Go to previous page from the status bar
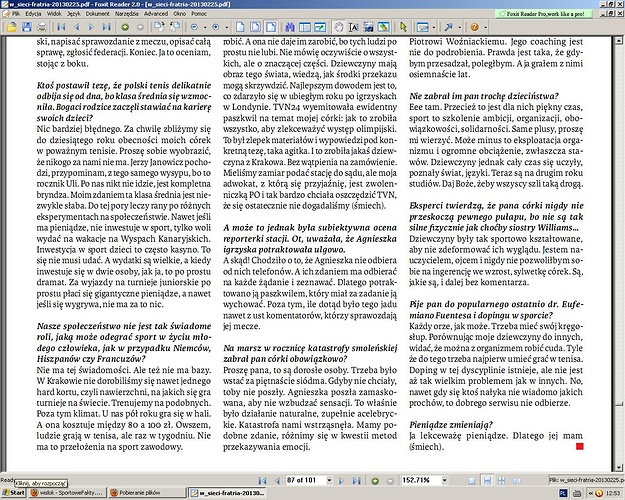 click(277, 481)
